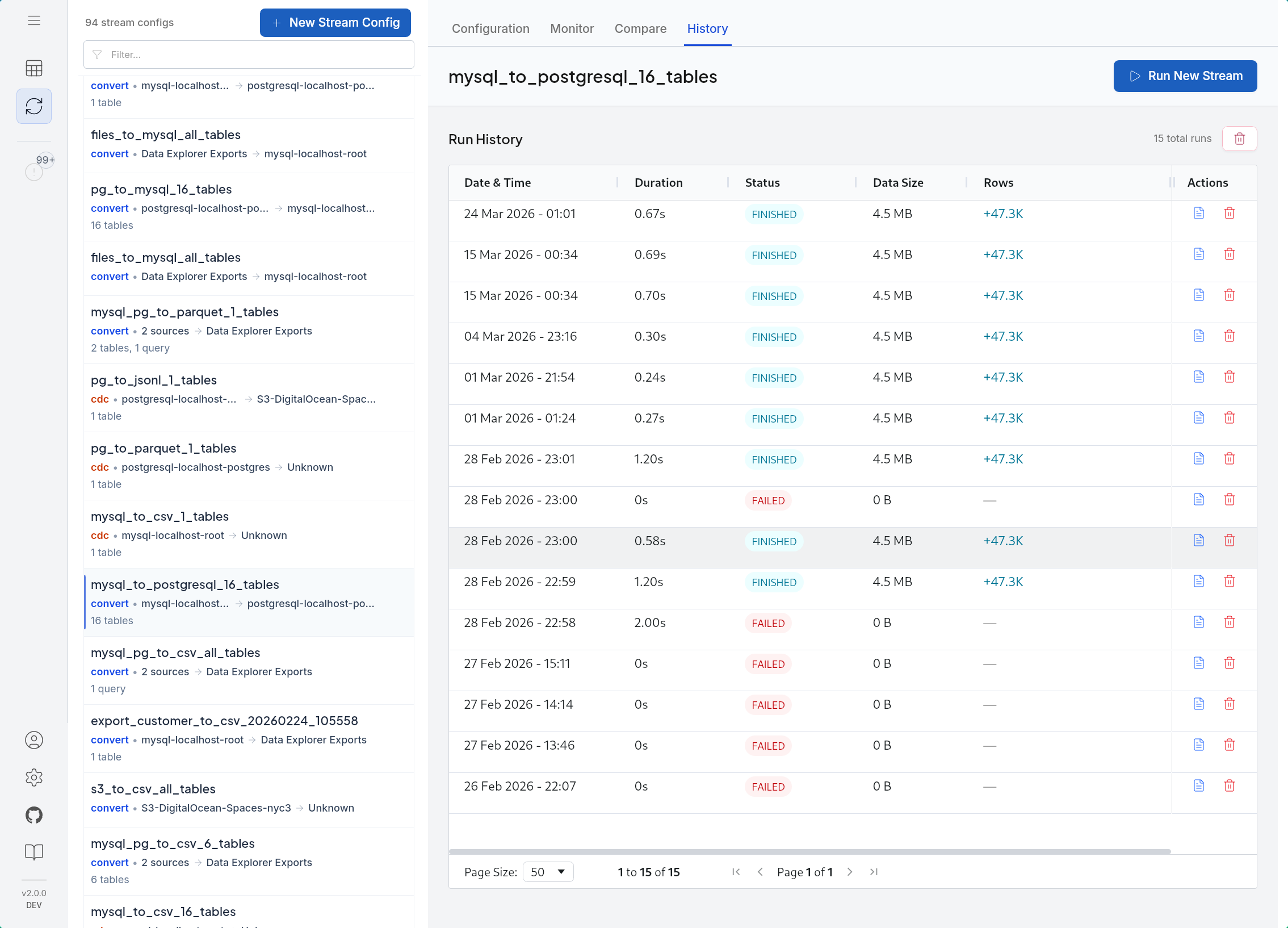Open the documentation book icon
1288x928 pixels.
[x=34, y=852]
